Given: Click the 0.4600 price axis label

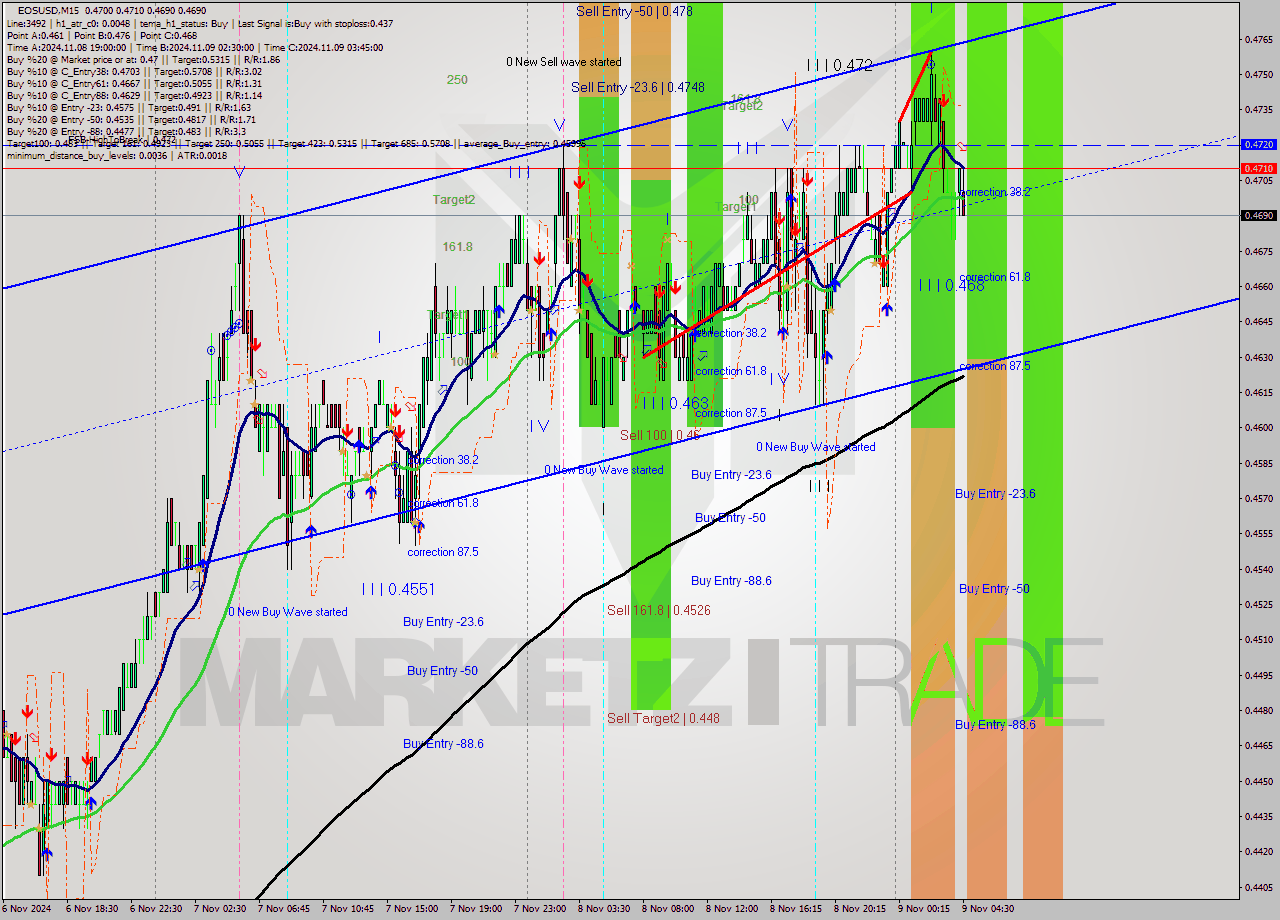Looking at the screenshot, I should [x=1257, y=427].
